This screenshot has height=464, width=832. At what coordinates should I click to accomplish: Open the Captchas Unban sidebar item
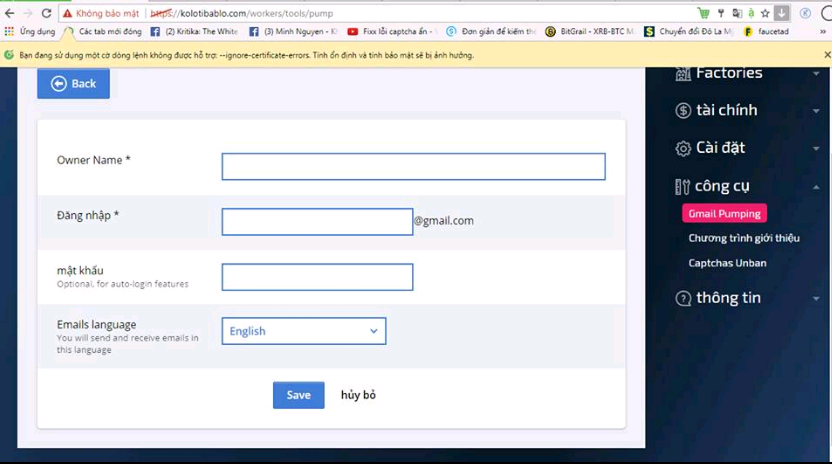tap(727, 263)
